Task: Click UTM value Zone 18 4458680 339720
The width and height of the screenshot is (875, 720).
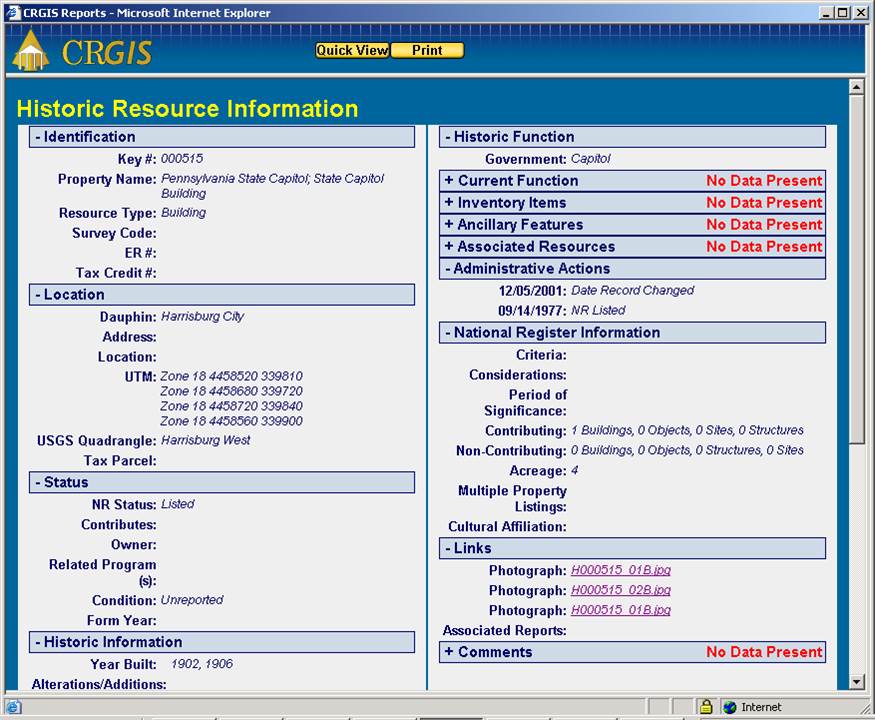Action: click(x=232, y=391)
